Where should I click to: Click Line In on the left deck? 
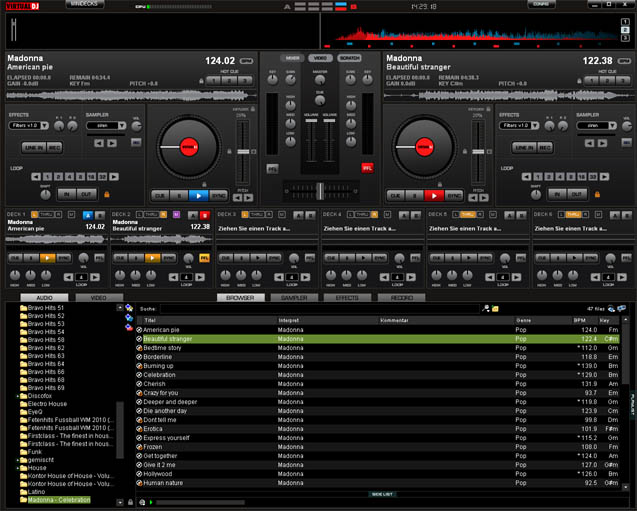pyautogui.click(x=34, y=147)
